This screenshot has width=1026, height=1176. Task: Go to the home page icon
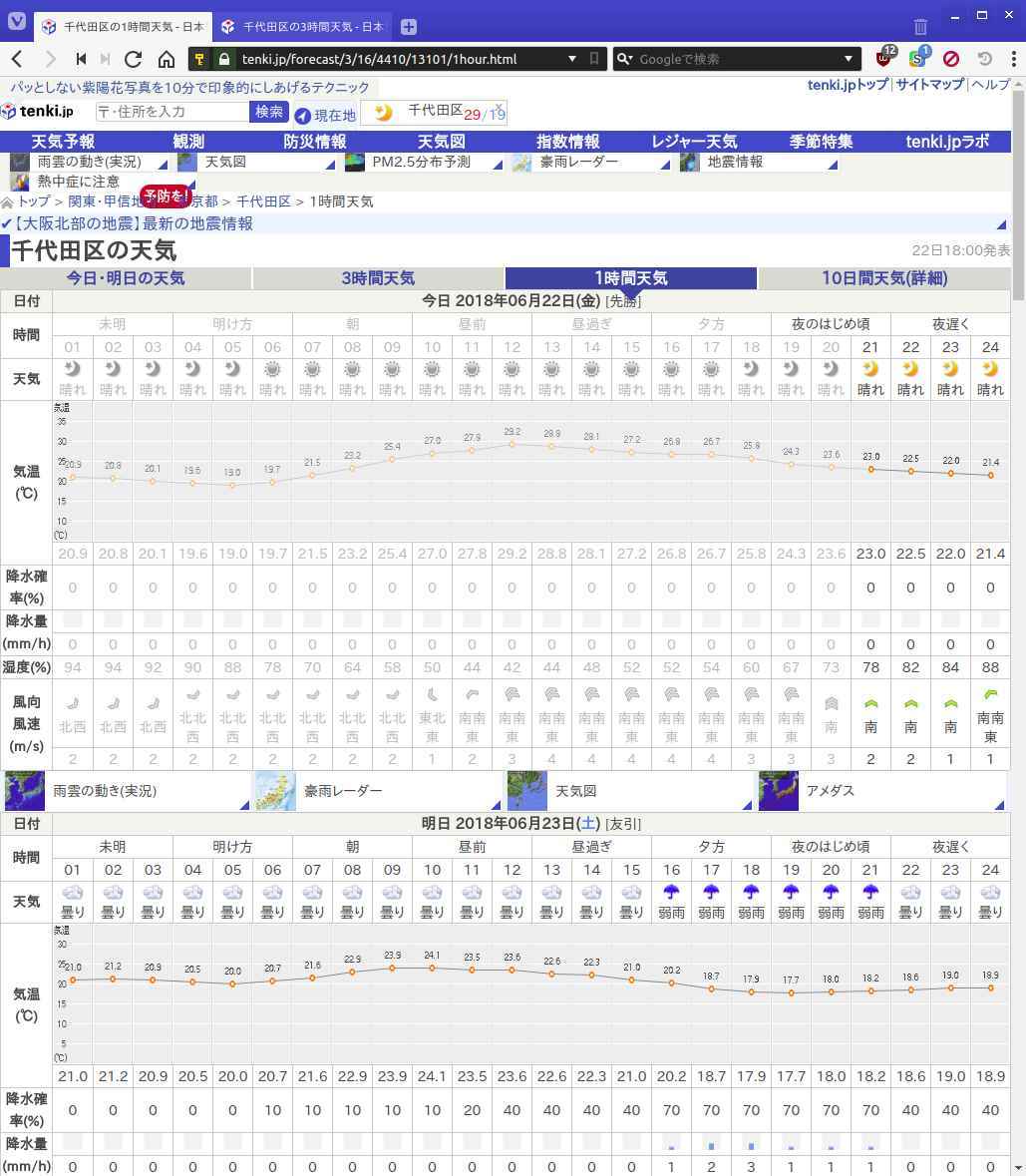click(167, 59)
